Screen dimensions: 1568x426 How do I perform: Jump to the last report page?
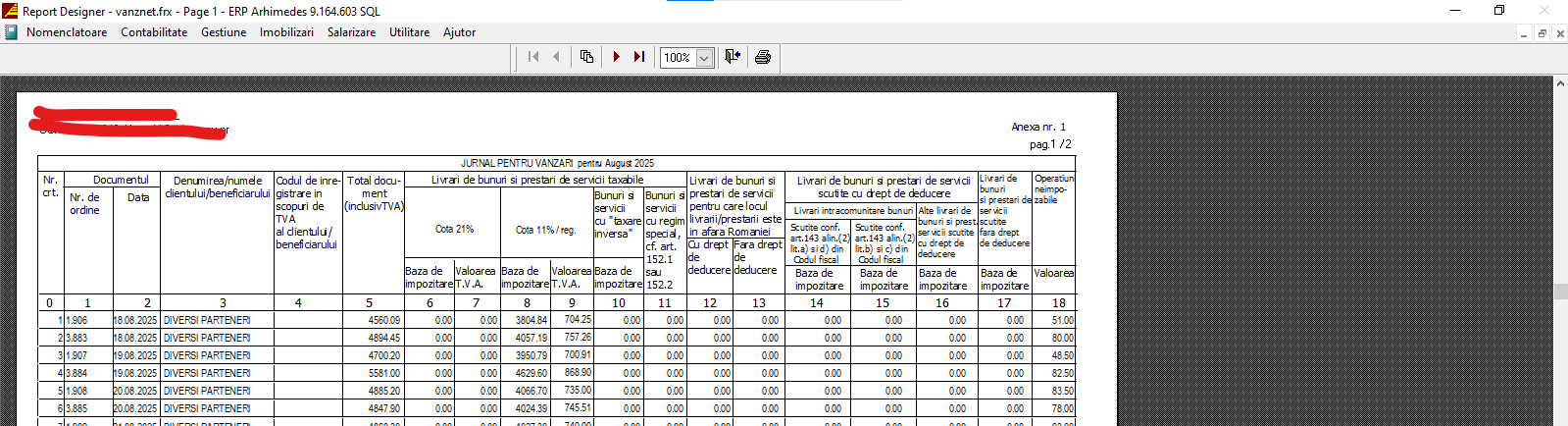[x=639, y=57]
